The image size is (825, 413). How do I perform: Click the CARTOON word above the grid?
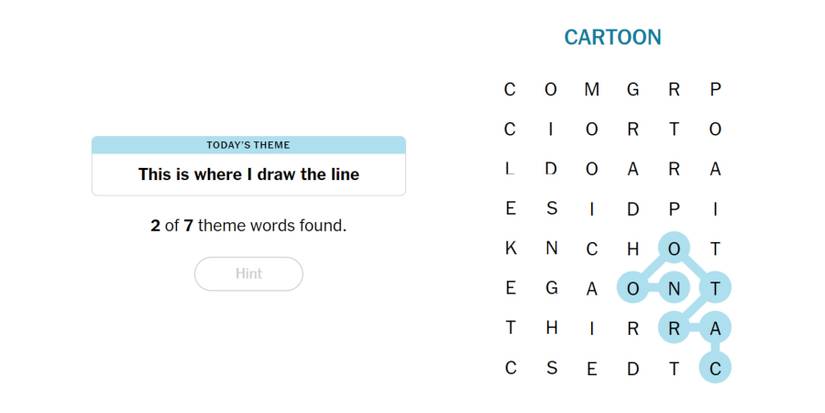coord(612,38)
